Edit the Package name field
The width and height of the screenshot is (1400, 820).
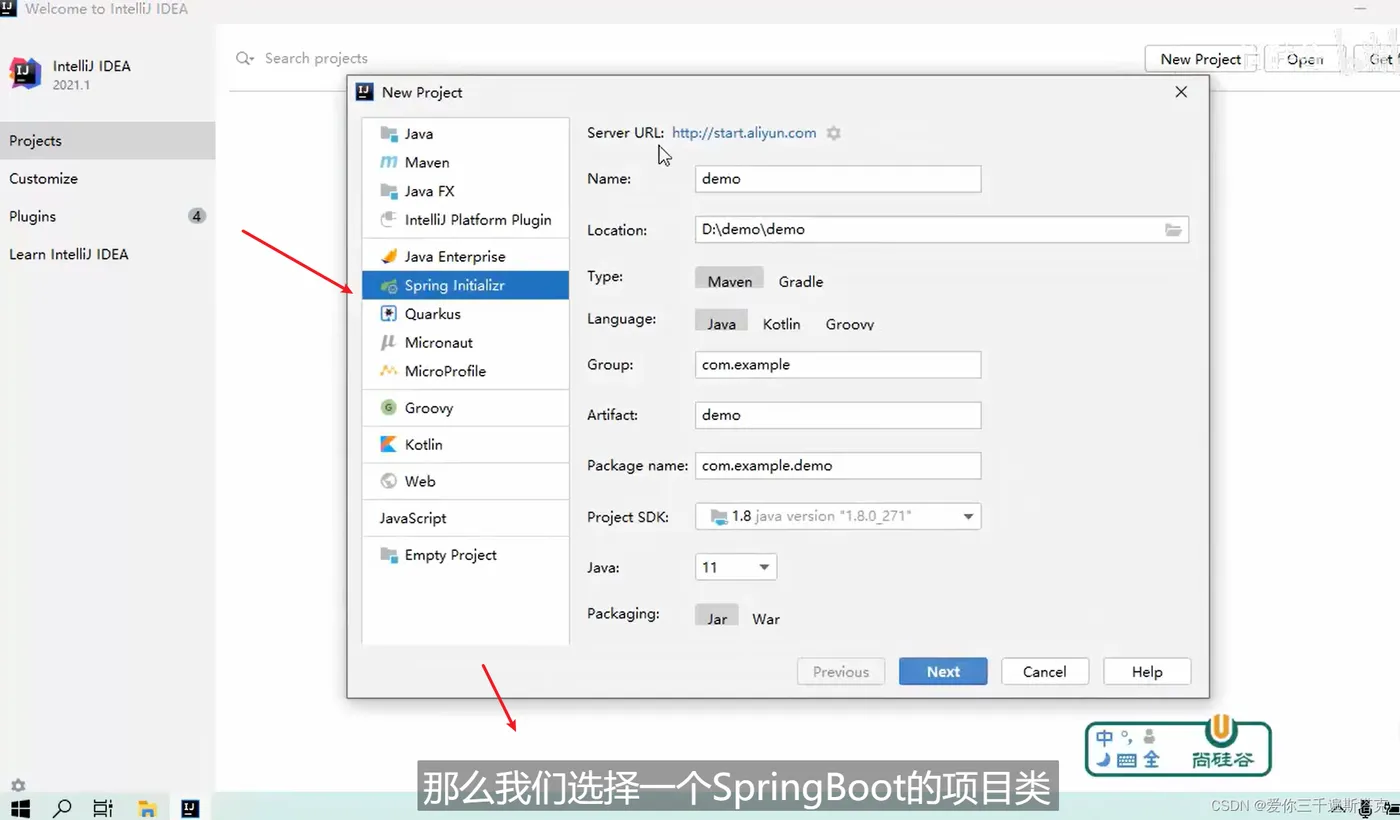(x=838, y=466)
